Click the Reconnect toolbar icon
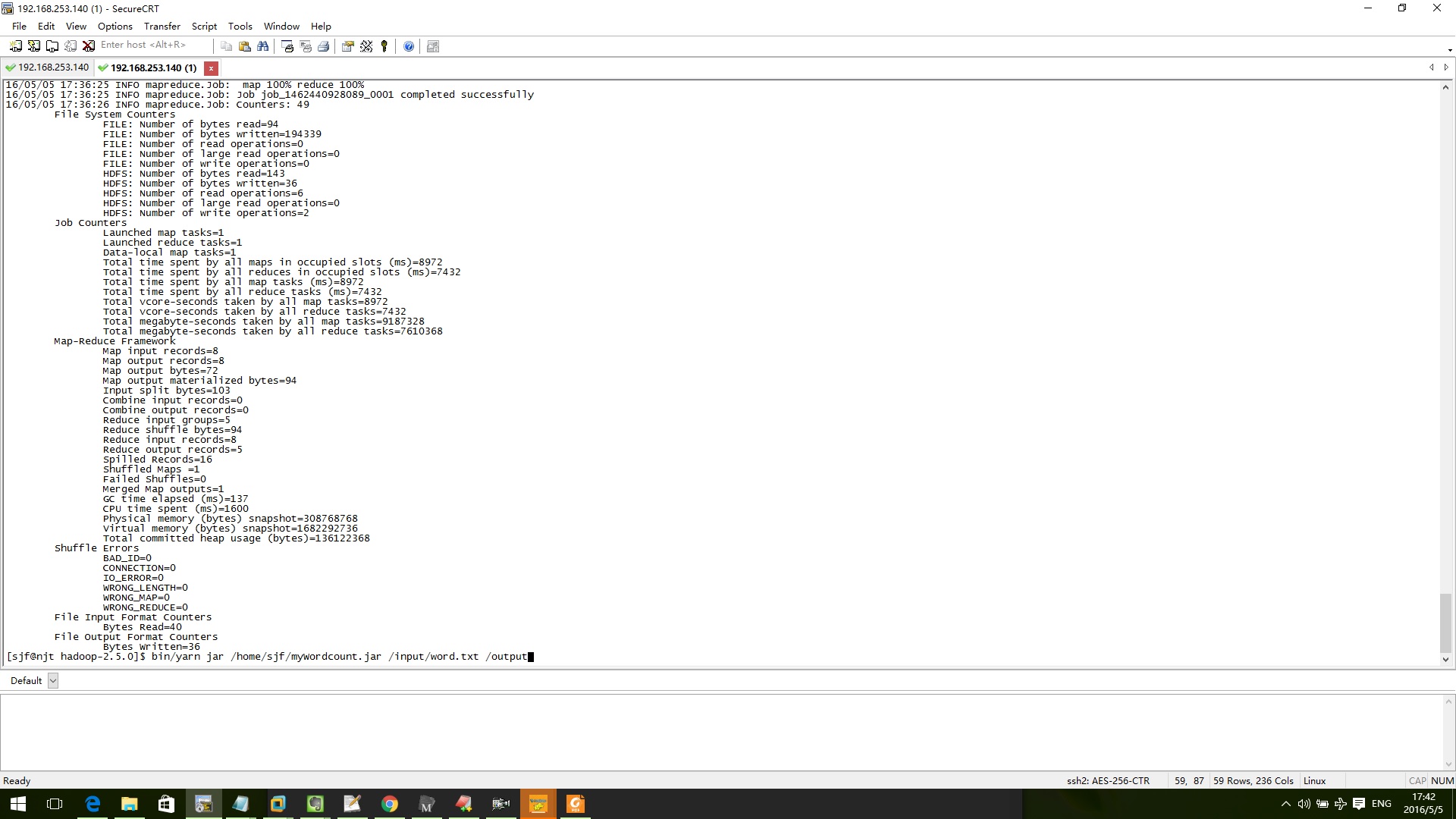 click(x=70, y=46)
